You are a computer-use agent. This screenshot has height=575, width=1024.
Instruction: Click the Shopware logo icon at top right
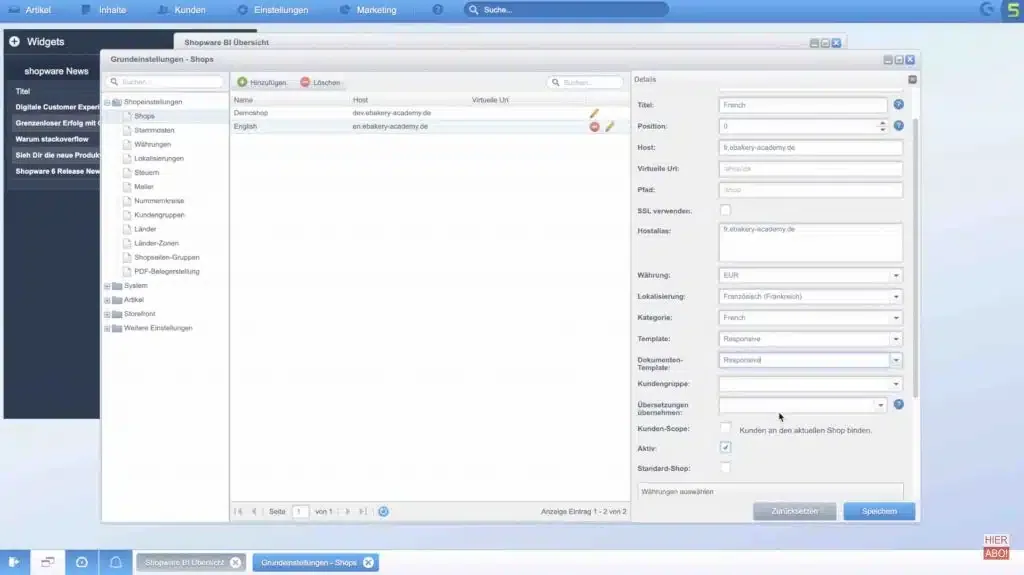pos(1012,10)
